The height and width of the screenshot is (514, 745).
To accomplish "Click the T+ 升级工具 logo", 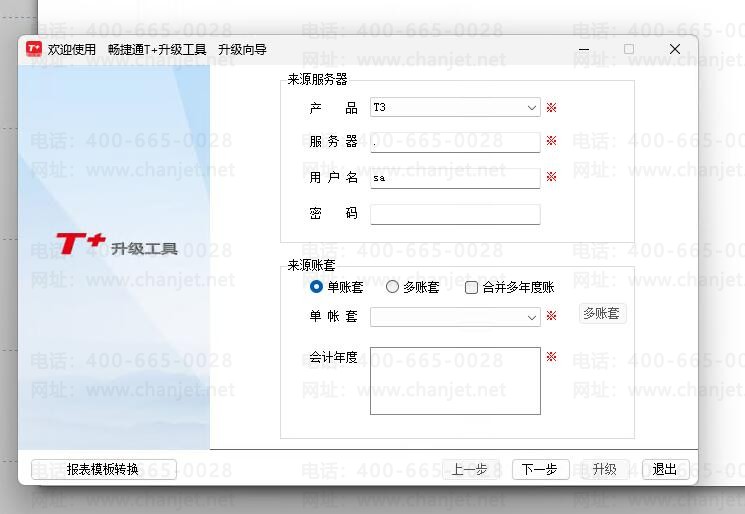I will pos(117,244).
